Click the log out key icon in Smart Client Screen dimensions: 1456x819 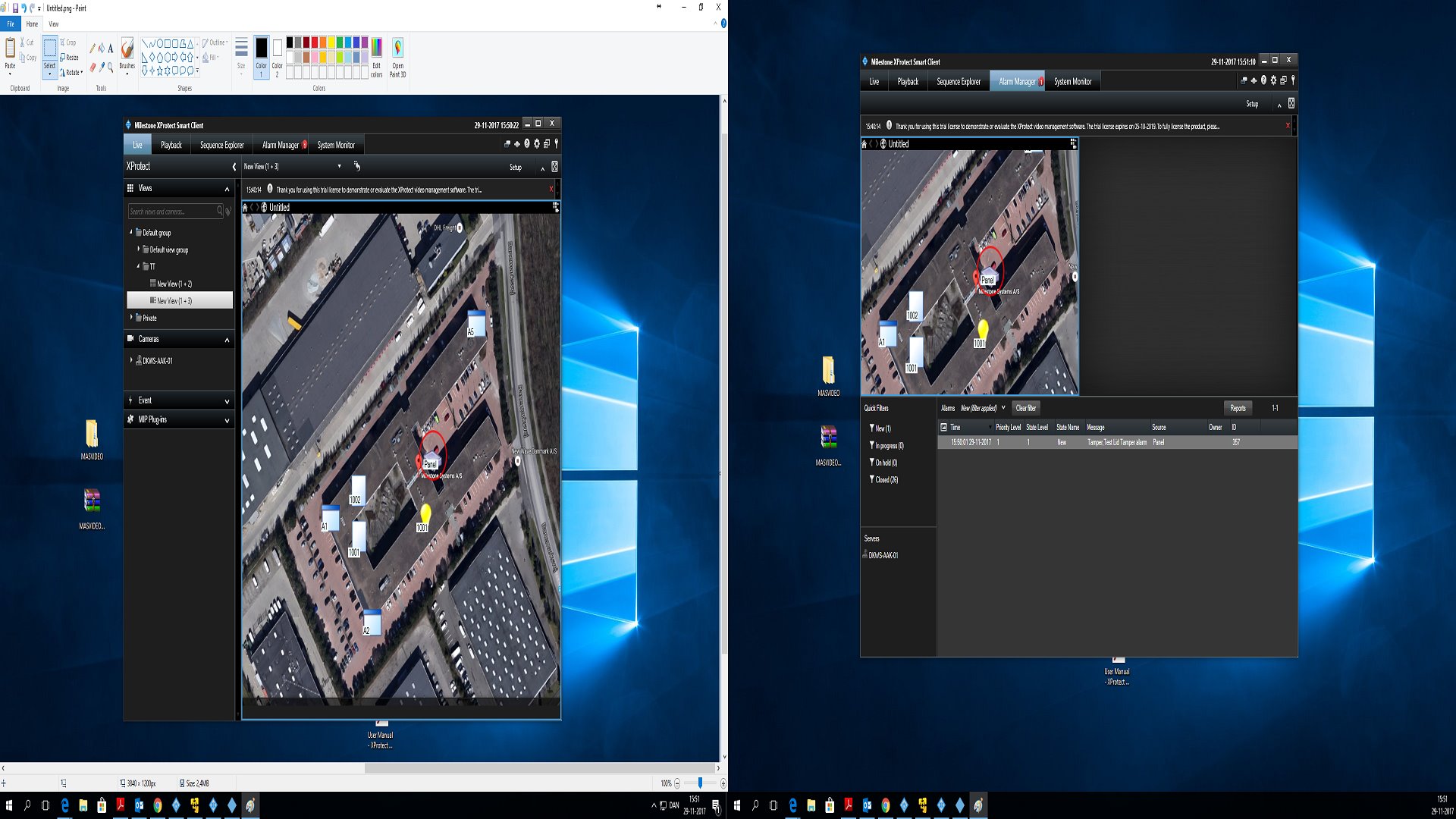[x=1293, y=80]
